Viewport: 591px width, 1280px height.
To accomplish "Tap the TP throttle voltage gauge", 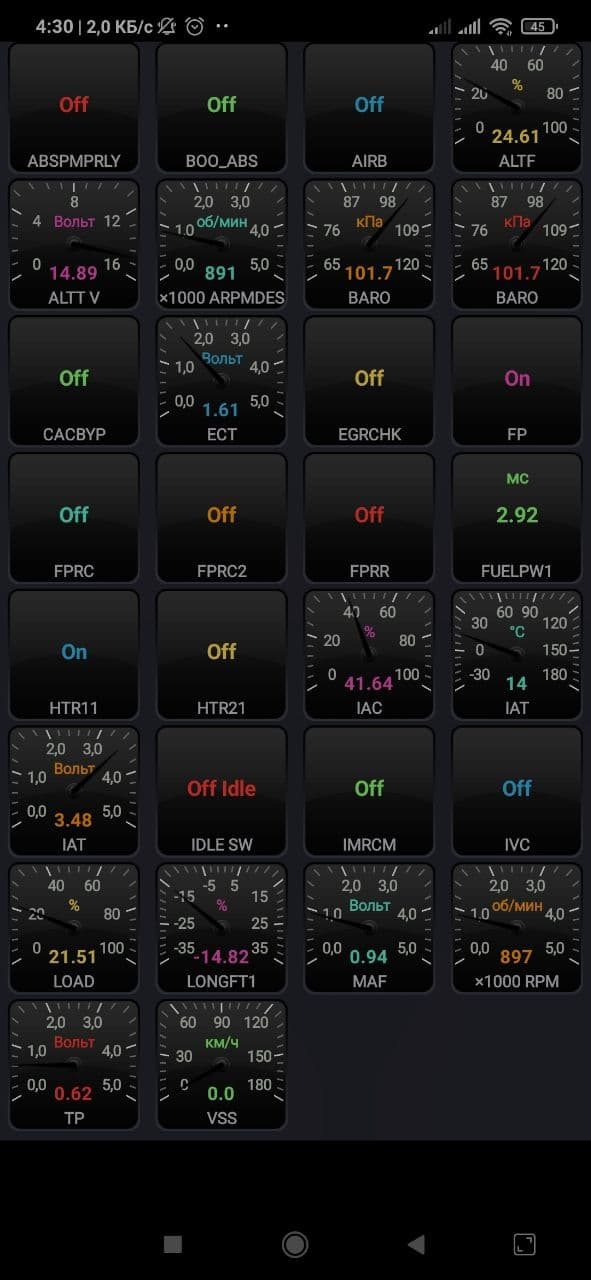I will point(74,1065).
